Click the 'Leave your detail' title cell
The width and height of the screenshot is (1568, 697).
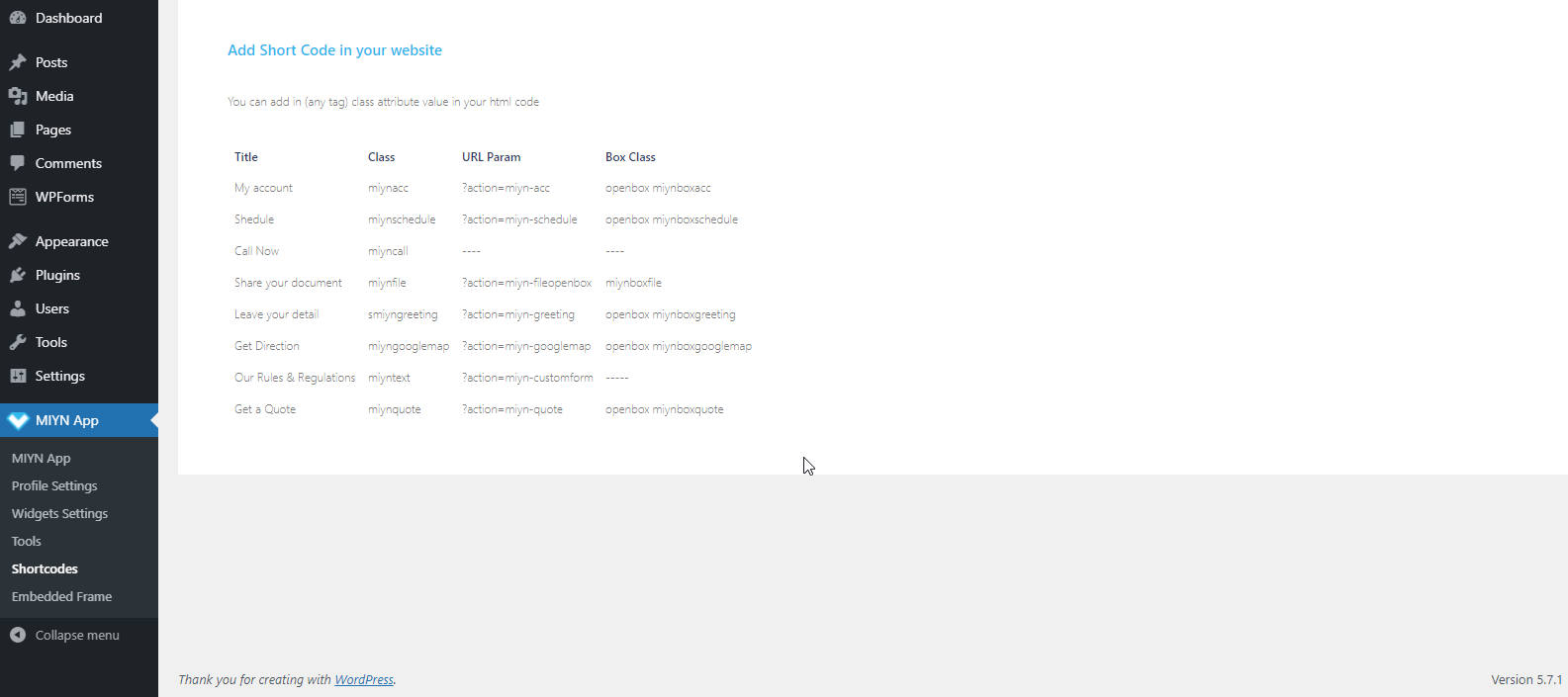(x=276, y=314)
